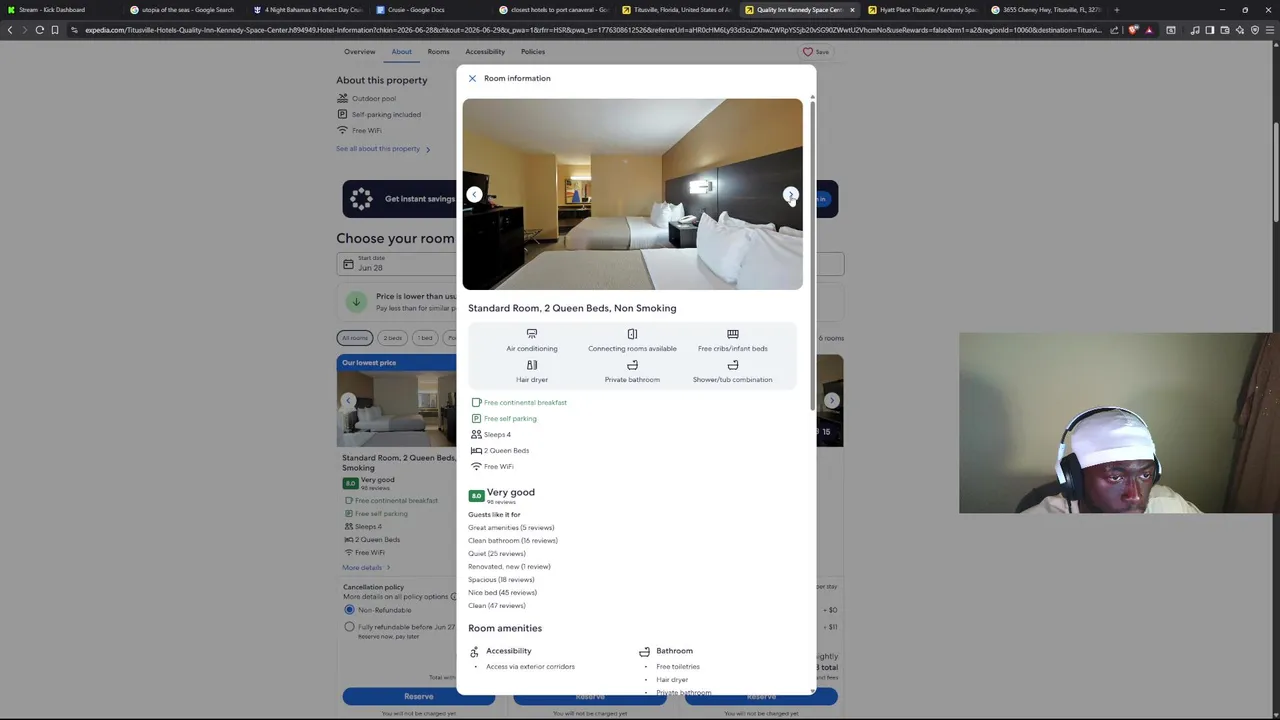Viewport: 1280px width, 720px height.
Task: Show previous room photo in dialog
Action: pos(474,195)
